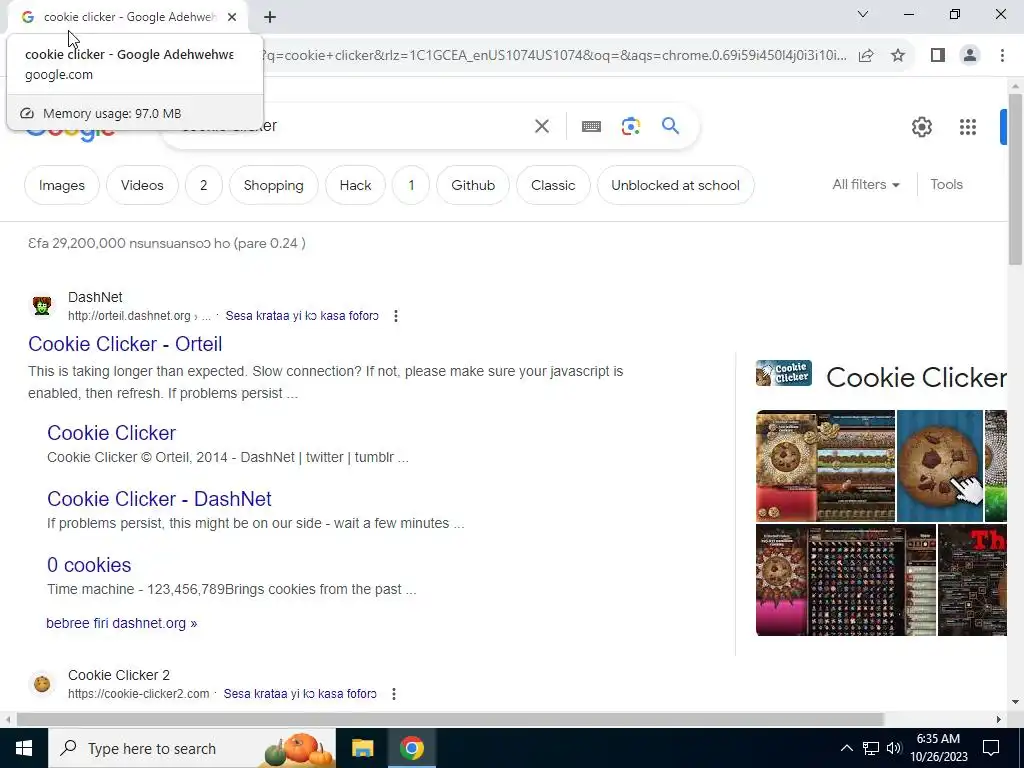Click translate link beside cookie-clicker2.com
Viewport: 1024px width, 768px height.
[300, 694]
